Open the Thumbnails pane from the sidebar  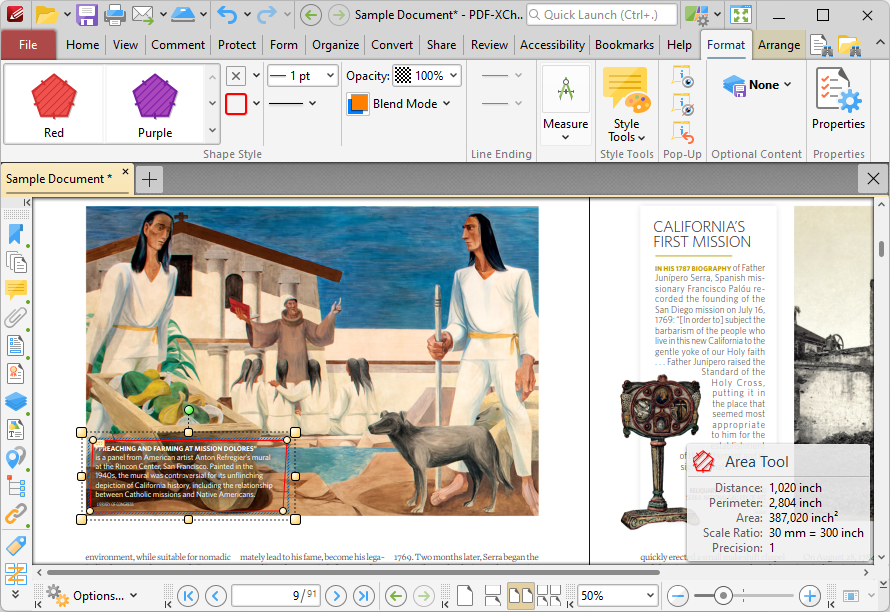click(x=16, y=262)
